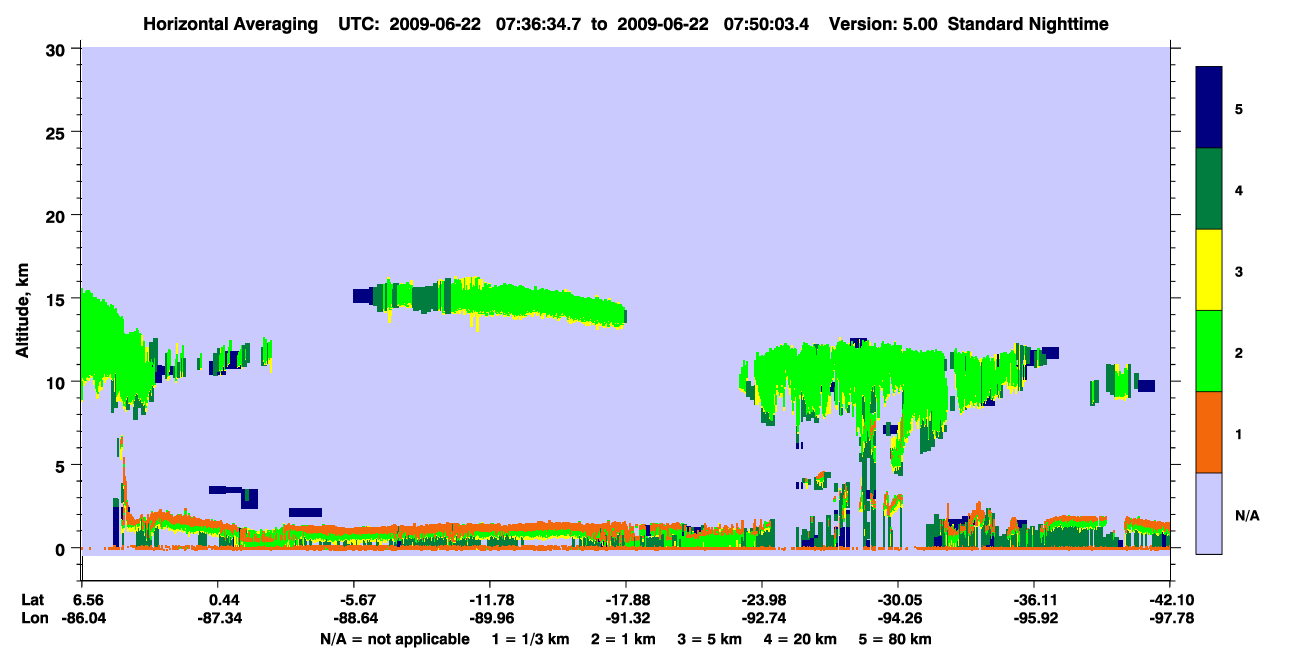The image size is (1300, 667).
Task: Click the start time '07:36:34.7'
Action: click(537, 23)
